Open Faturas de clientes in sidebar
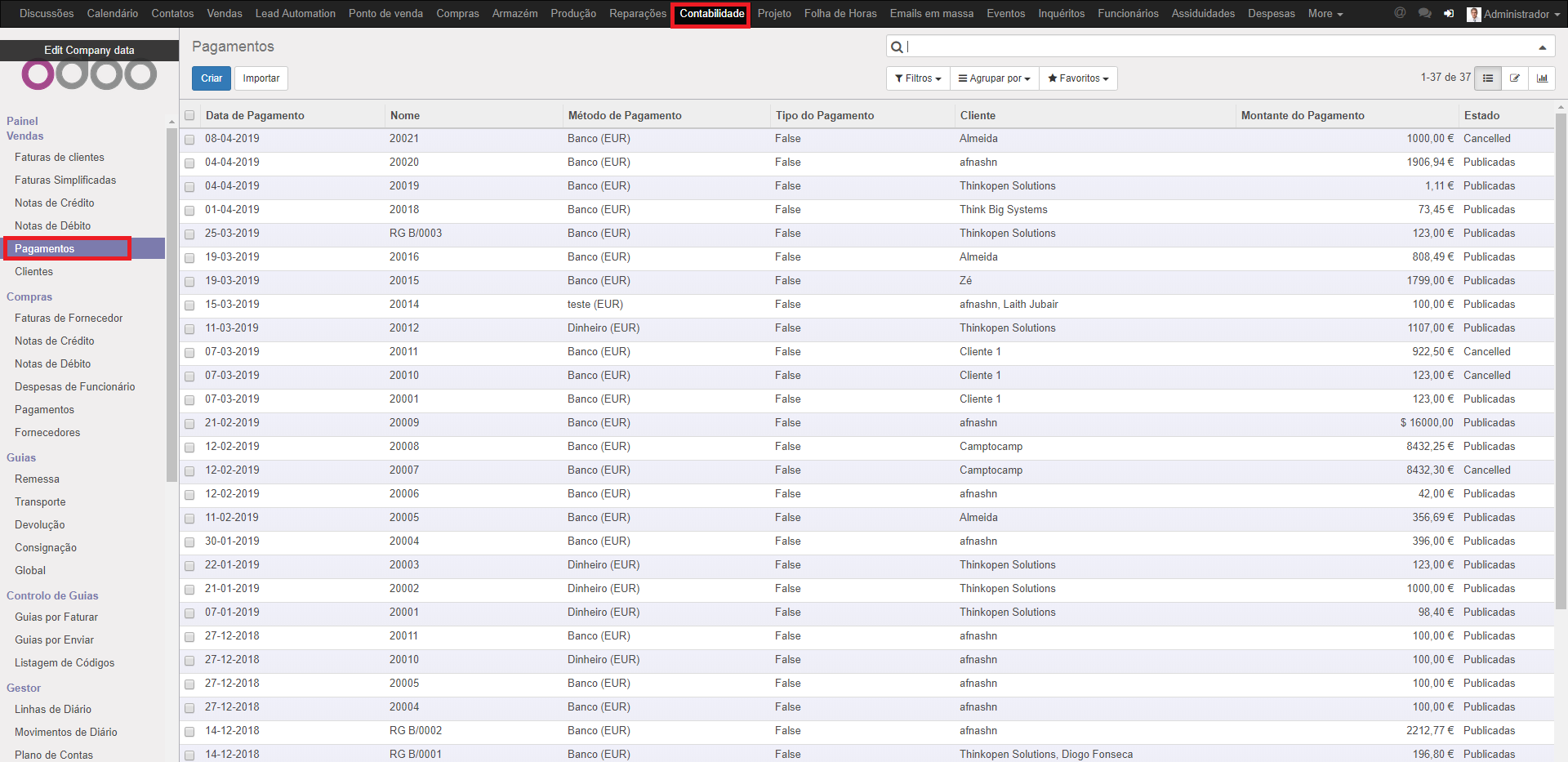The image size is (1568, 762). click(x=60, y=157)
